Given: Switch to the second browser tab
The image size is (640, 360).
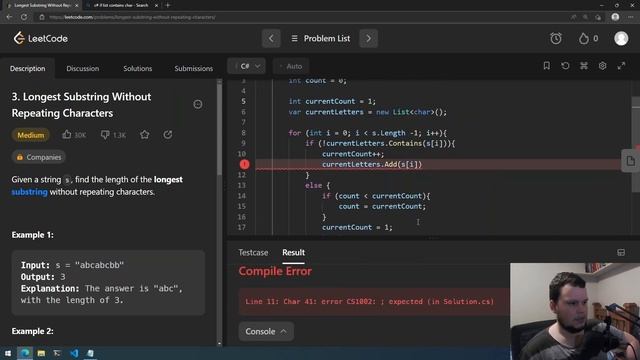Looking at the screenshot, I should click(x=121, y=5).
